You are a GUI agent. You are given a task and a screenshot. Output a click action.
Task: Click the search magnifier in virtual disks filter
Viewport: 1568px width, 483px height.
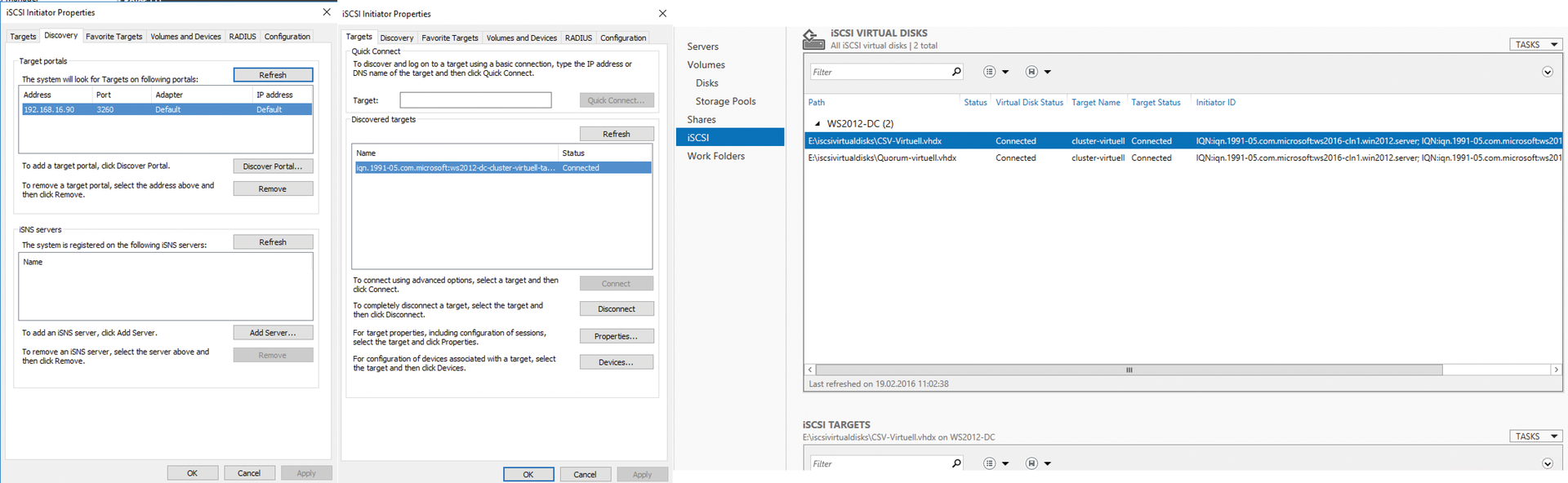coord(956,72)
